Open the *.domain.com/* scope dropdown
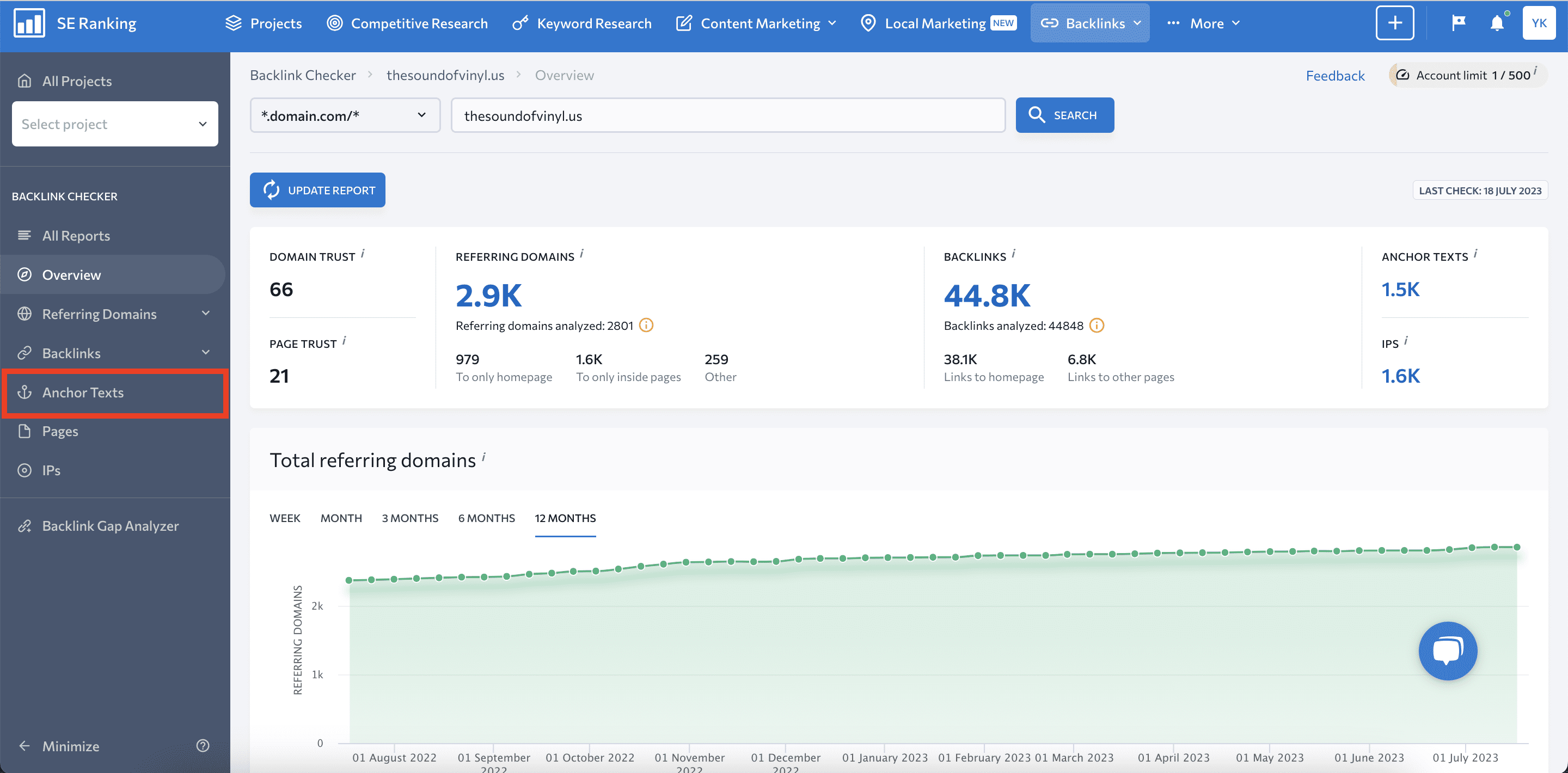1568x773 pixels. (345, 115)
